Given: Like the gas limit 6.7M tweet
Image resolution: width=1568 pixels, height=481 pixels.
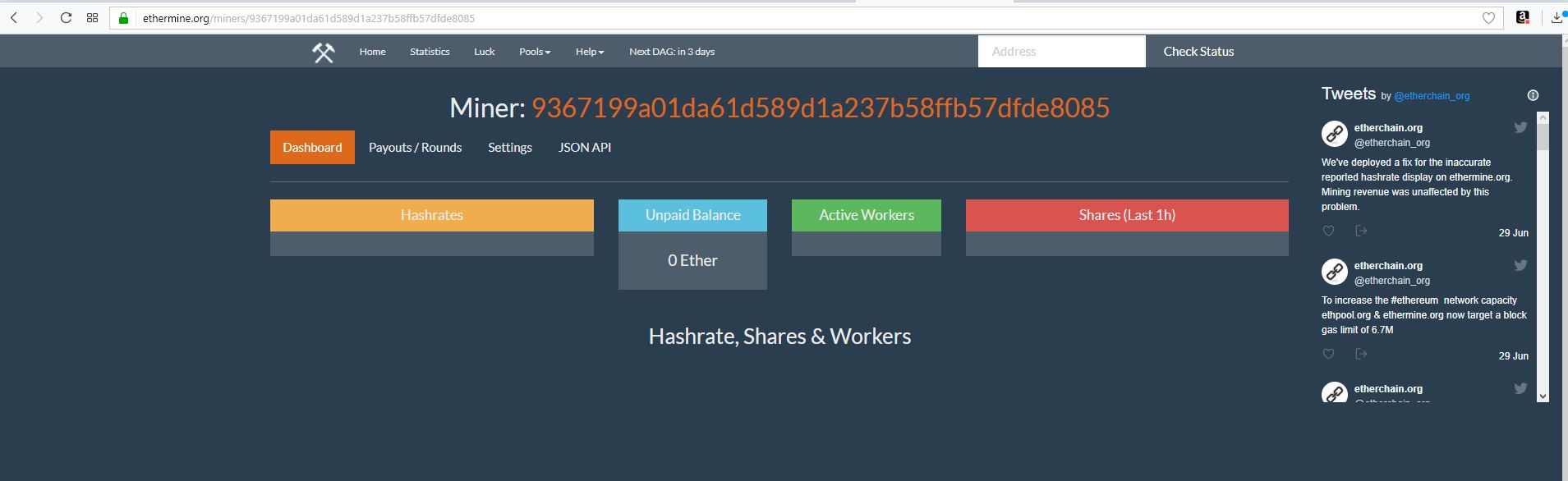Looking at the screenshot, I should coord(1328,354).
